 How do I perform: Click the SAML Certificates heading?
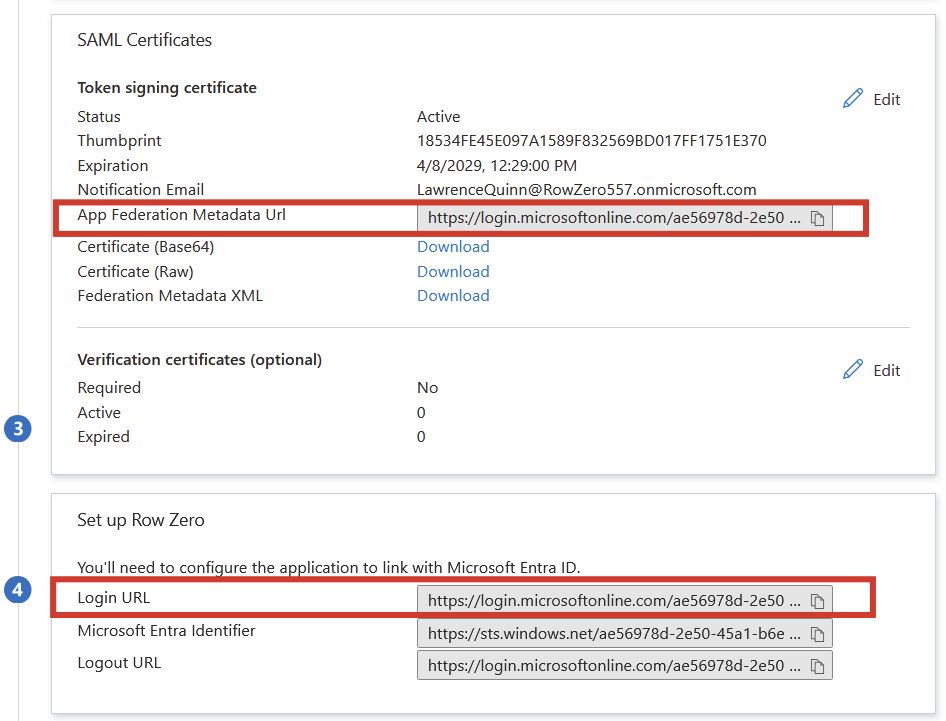144,40
